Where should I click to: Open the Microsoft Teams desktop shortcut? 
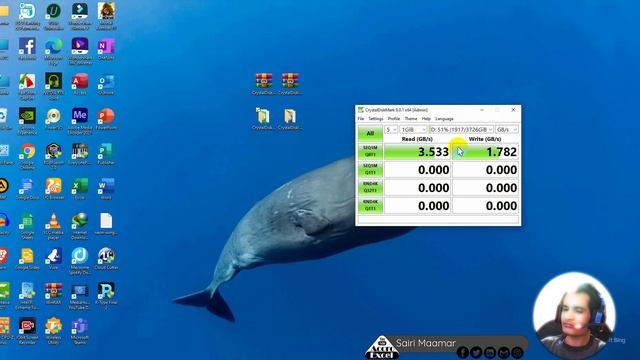pos(80,331)
